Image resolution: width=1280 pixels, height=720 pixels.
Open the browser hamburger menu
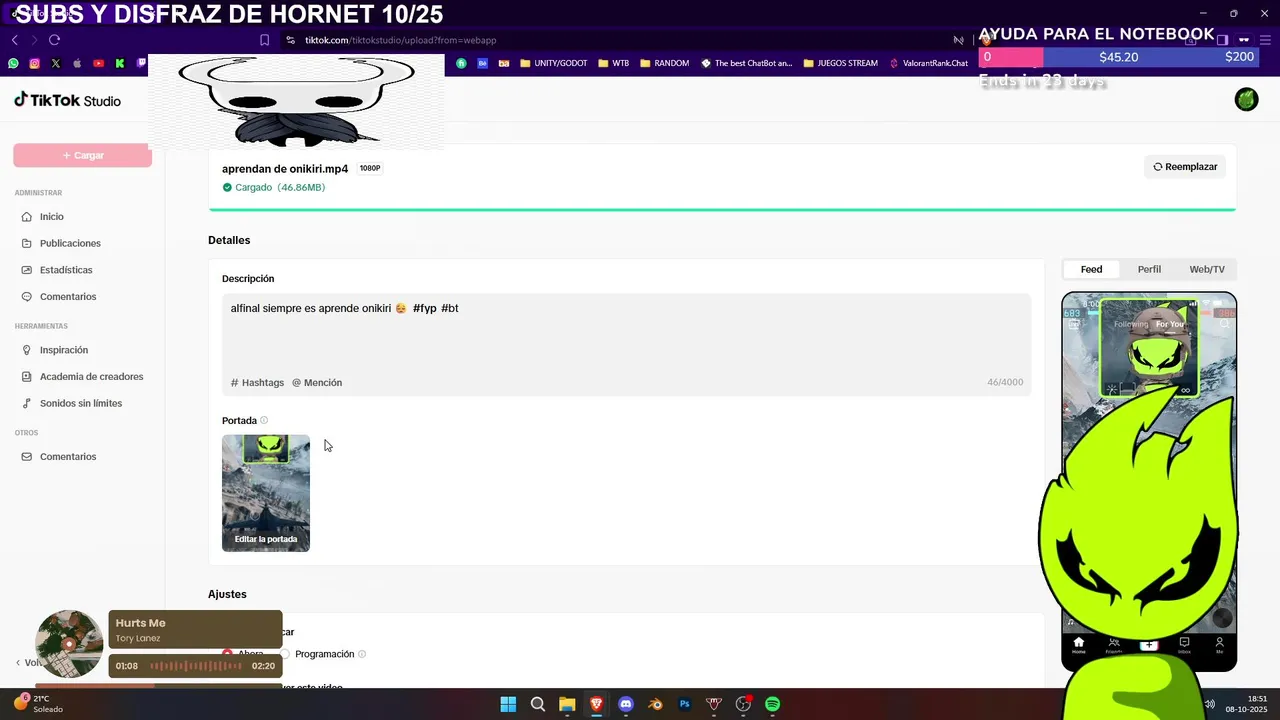(x=1265, y=40)
